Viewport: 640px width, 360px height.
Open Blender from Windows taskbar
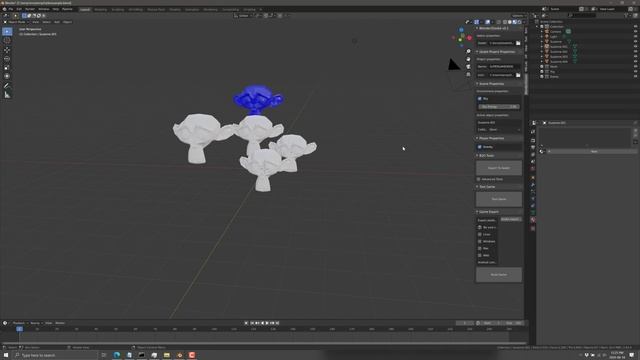click(180, 355)
